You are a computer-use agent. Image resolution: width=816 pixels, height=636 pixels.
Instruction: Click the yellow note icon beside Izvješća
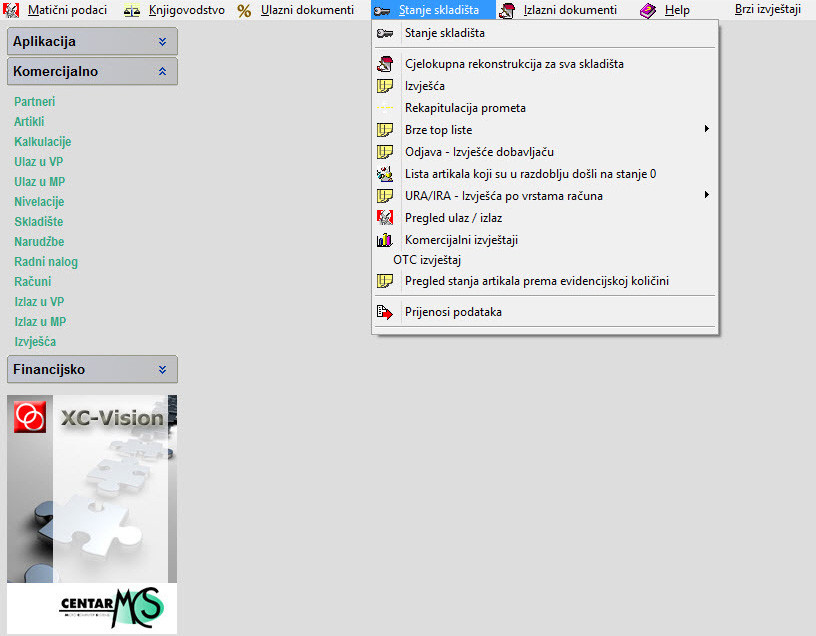[385, 86]
